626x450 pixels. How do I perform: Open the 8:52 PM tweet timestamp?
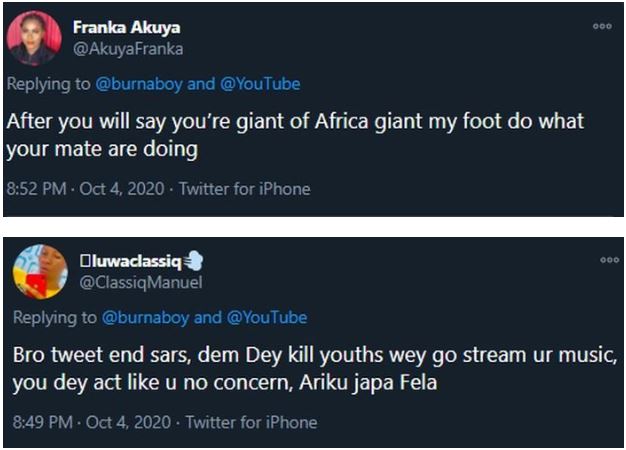(82, 189)
